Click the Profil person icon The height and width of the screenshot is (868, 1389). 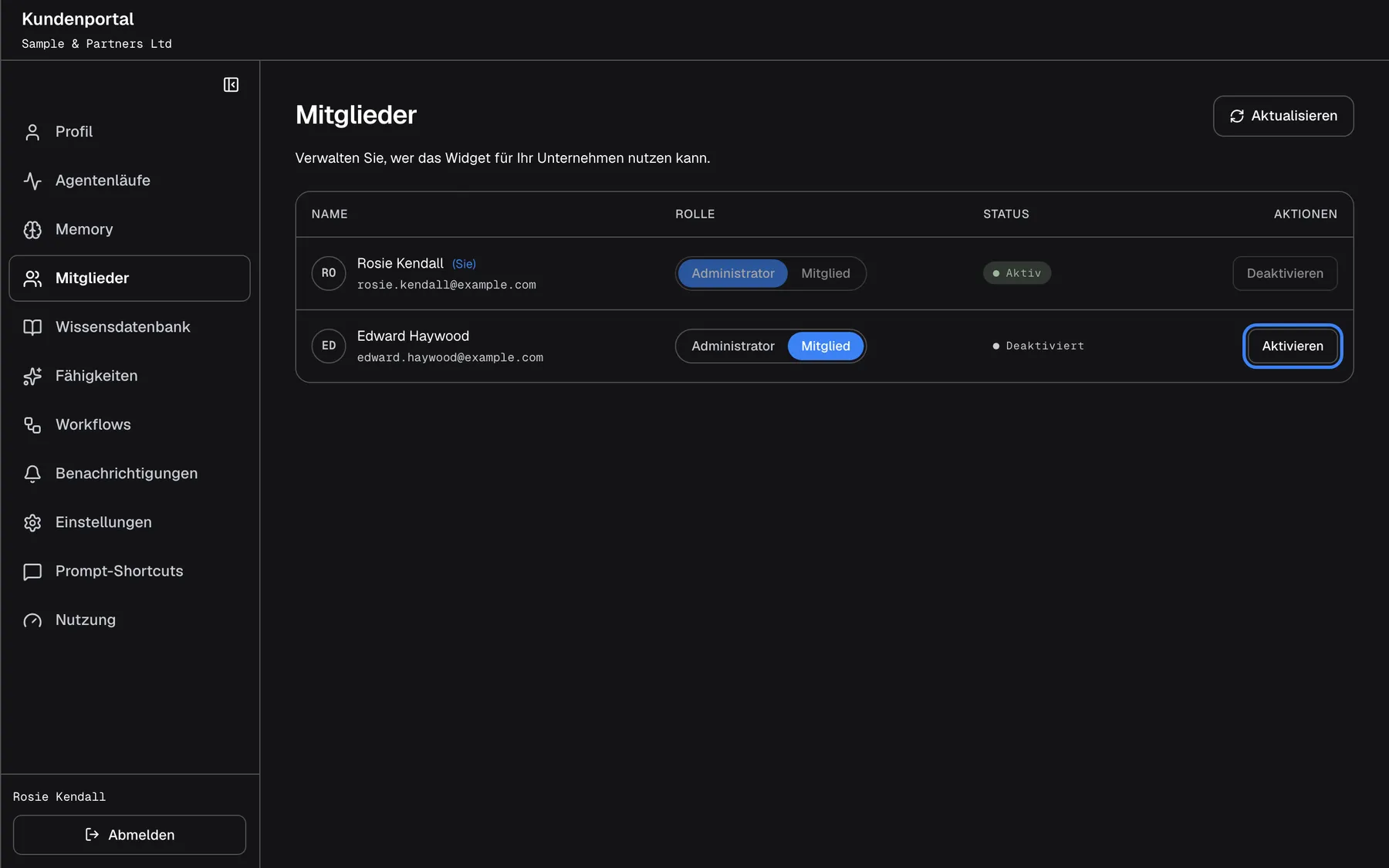tap(32, 132)
